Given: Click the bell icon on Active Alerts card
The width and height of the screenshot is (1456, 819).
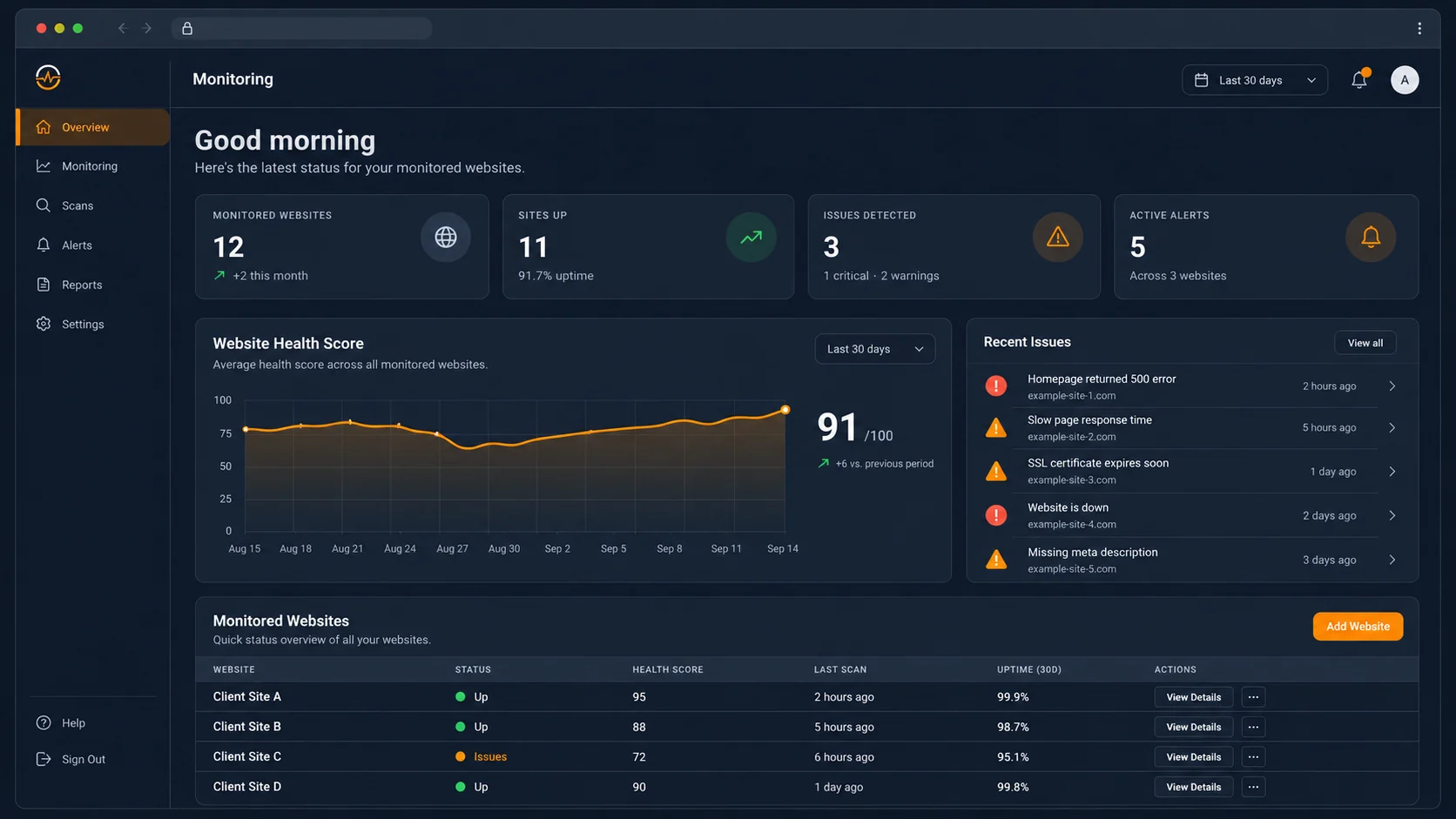Looking at the screenshot, I should point(1371,237).
